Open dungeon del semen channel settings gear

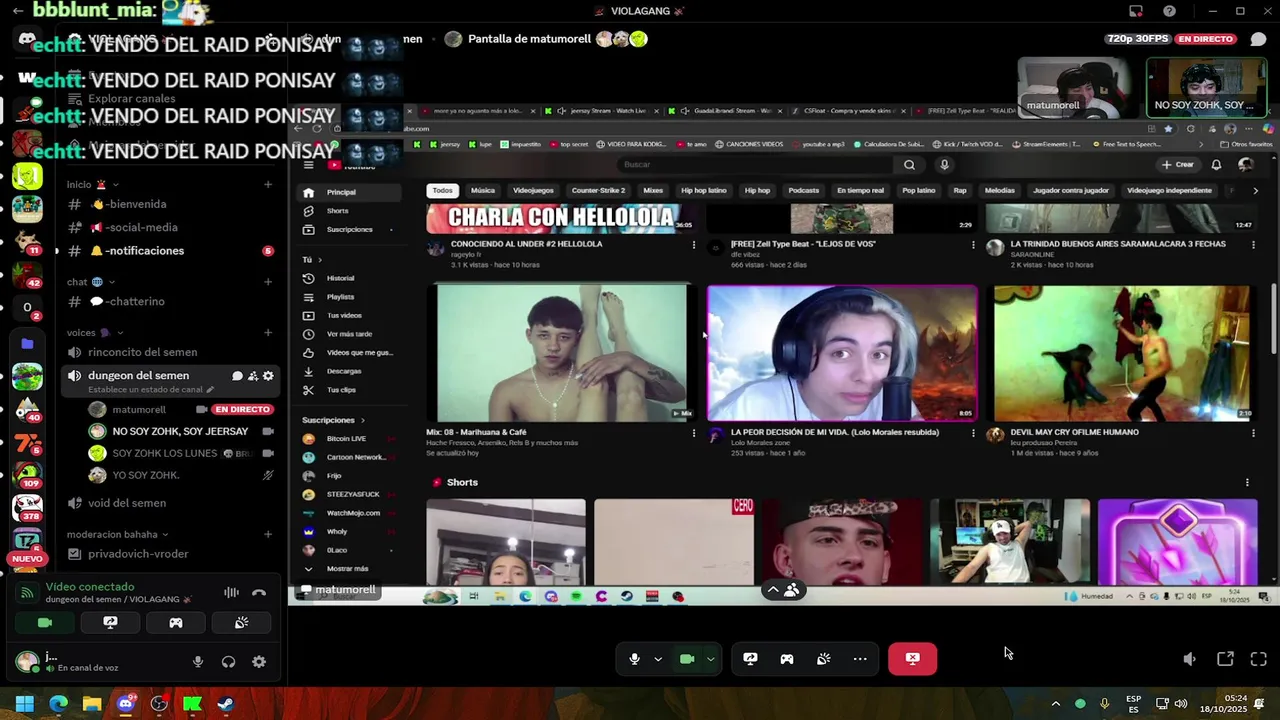tap(268, 376)
